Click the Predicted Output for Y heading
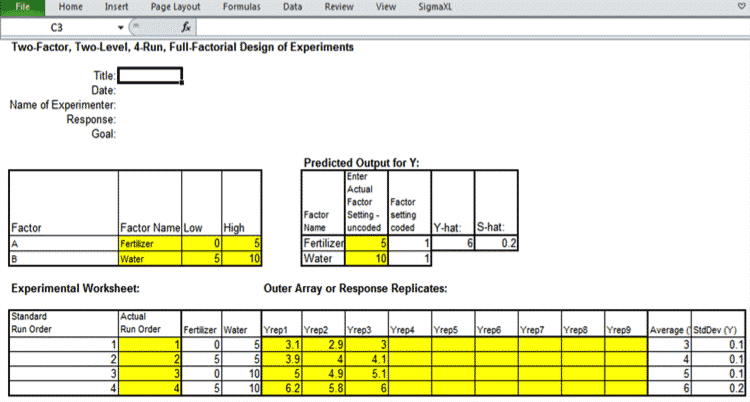The height and width of the screenshot is (402, 750). (362, 163)
